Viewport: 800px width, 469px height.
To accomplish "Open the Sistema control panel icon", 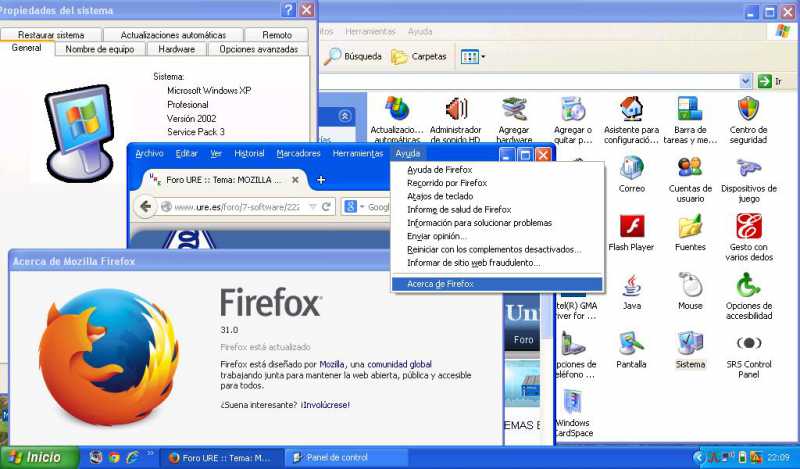I will [690, 345].
